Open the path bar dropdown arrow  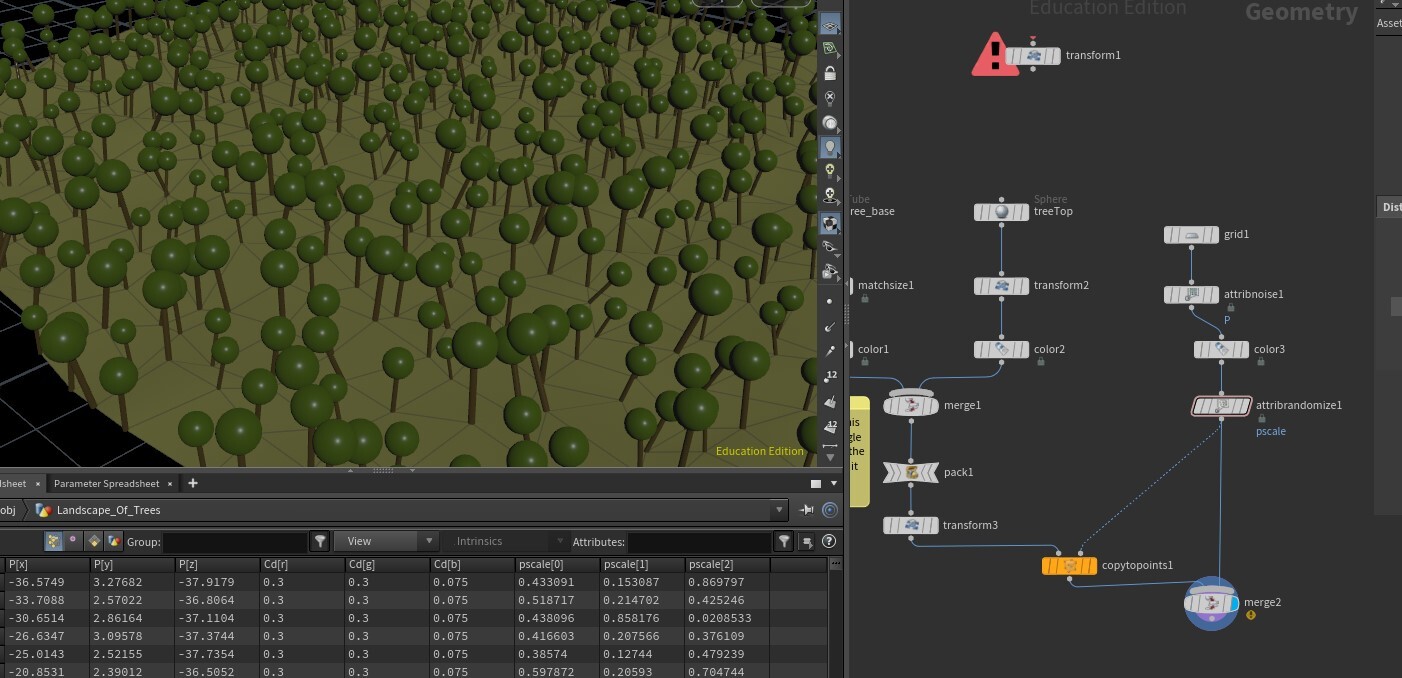(779, 510)
